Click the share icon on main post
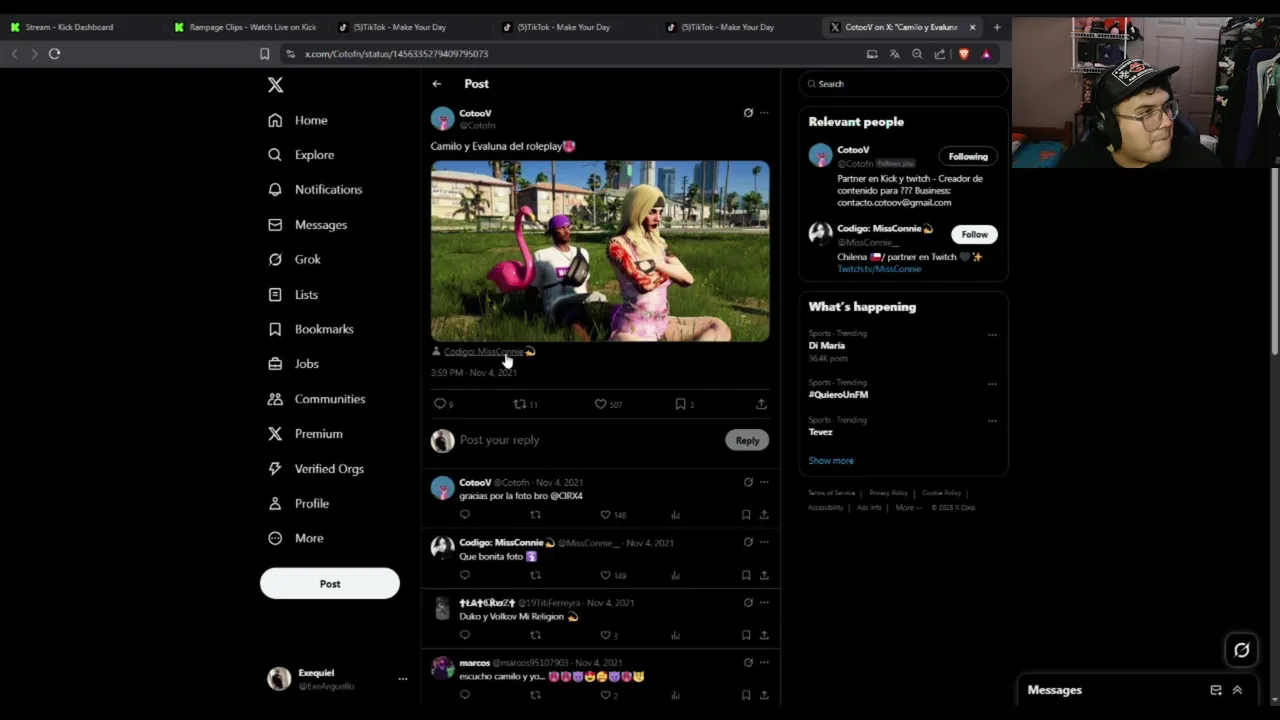Image resolution: width=1280 pixels, height=720 pixels. click(761, 404)
